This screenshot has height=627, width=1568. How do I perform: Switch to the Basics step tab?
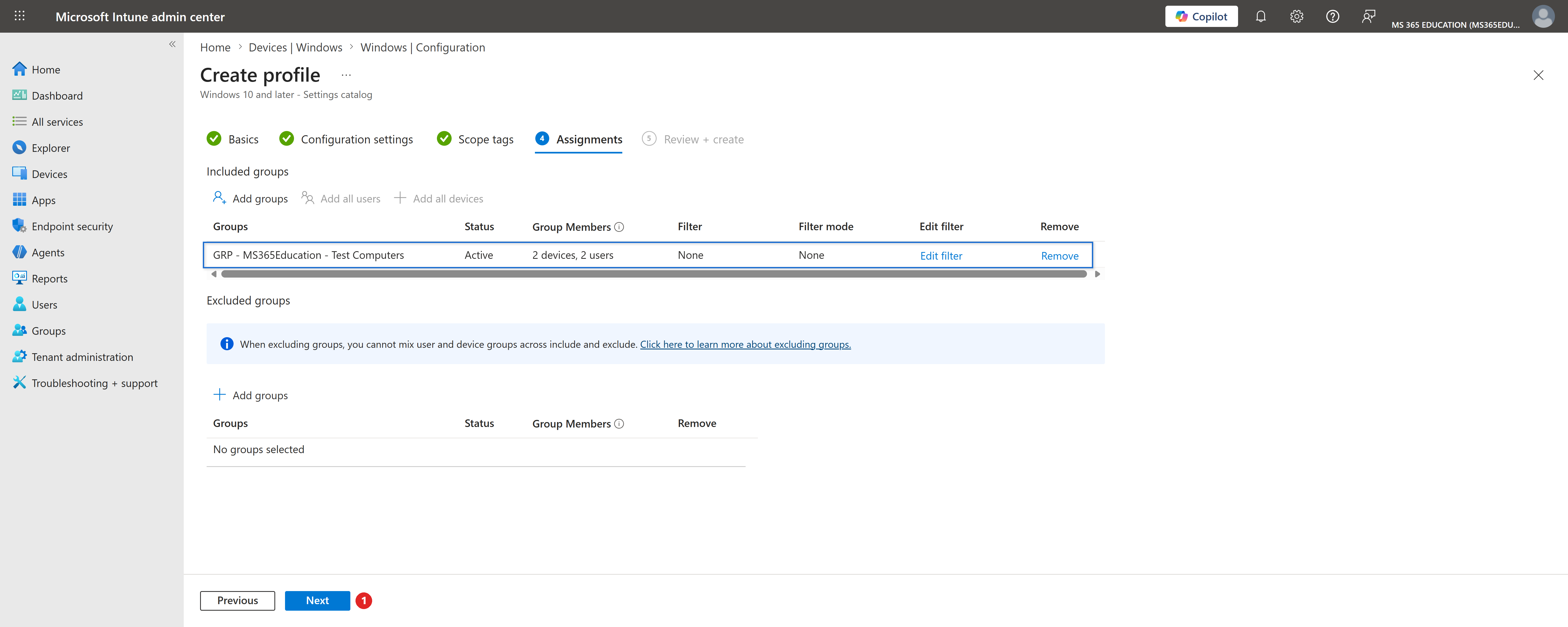232,139
